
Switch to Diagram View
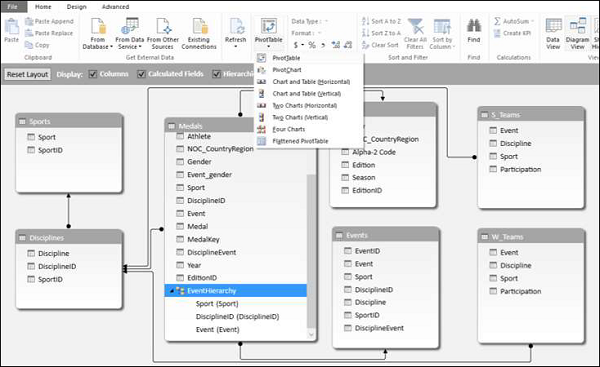[x=577, y=34]
